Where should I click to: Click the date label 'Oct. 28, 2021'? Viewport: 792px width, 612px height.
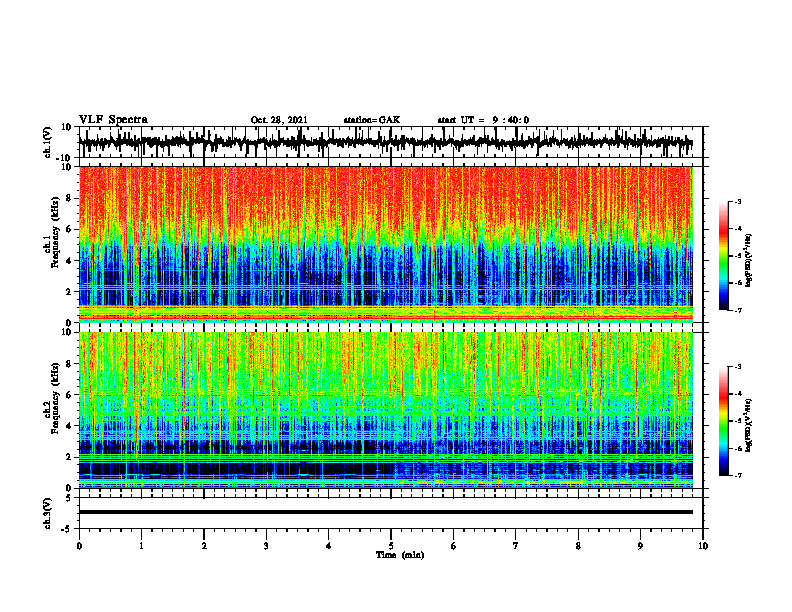(279, 120)
